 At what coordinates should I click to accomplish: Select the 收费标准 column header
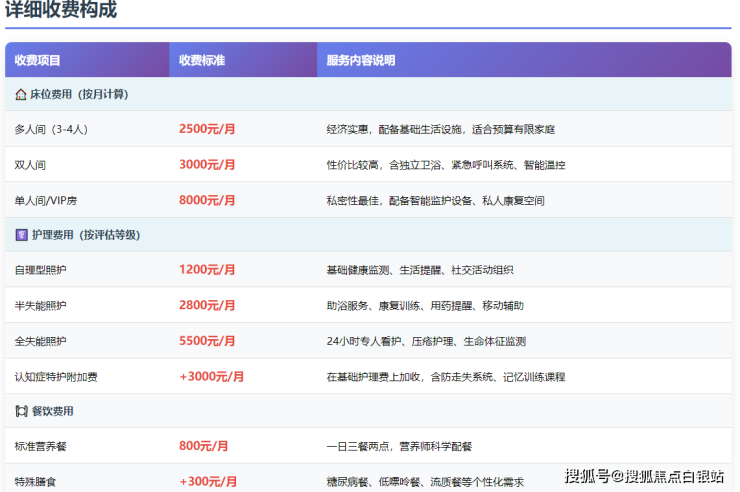202,60
